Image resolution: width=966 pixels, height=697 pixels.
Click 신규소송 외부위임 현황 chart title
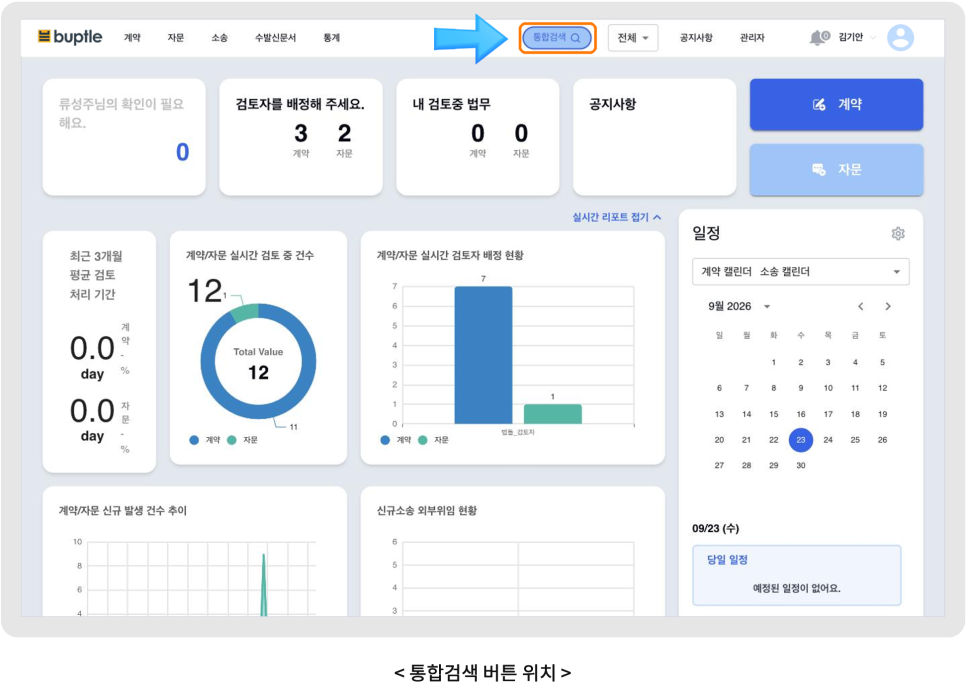click(x=426, y=510)
